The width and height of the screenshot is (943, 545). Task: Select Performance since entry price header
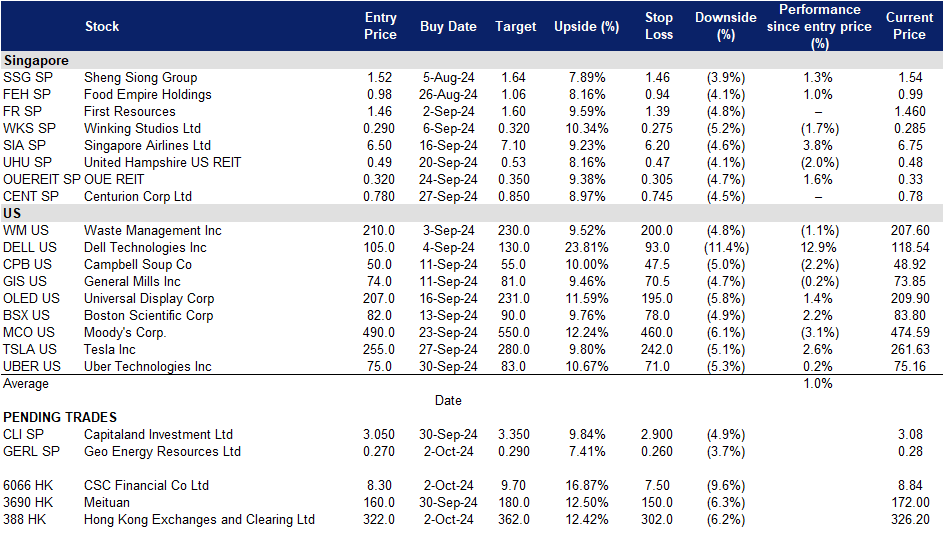pyautogui.click(x=819, y=26)
